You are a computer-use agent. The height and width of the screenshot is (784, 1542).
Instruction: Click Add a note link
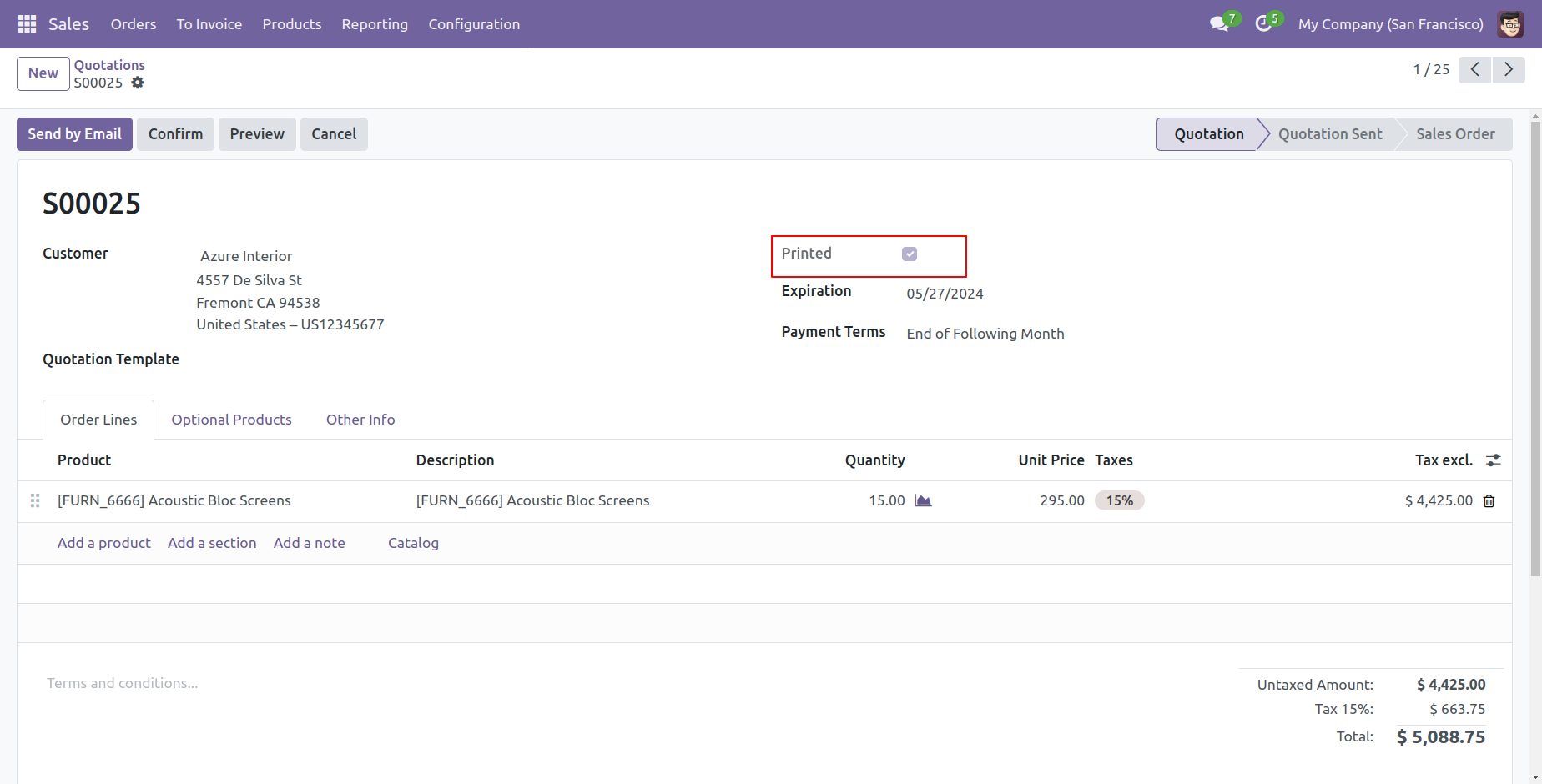pyautogui.click(x=309, y=543)
